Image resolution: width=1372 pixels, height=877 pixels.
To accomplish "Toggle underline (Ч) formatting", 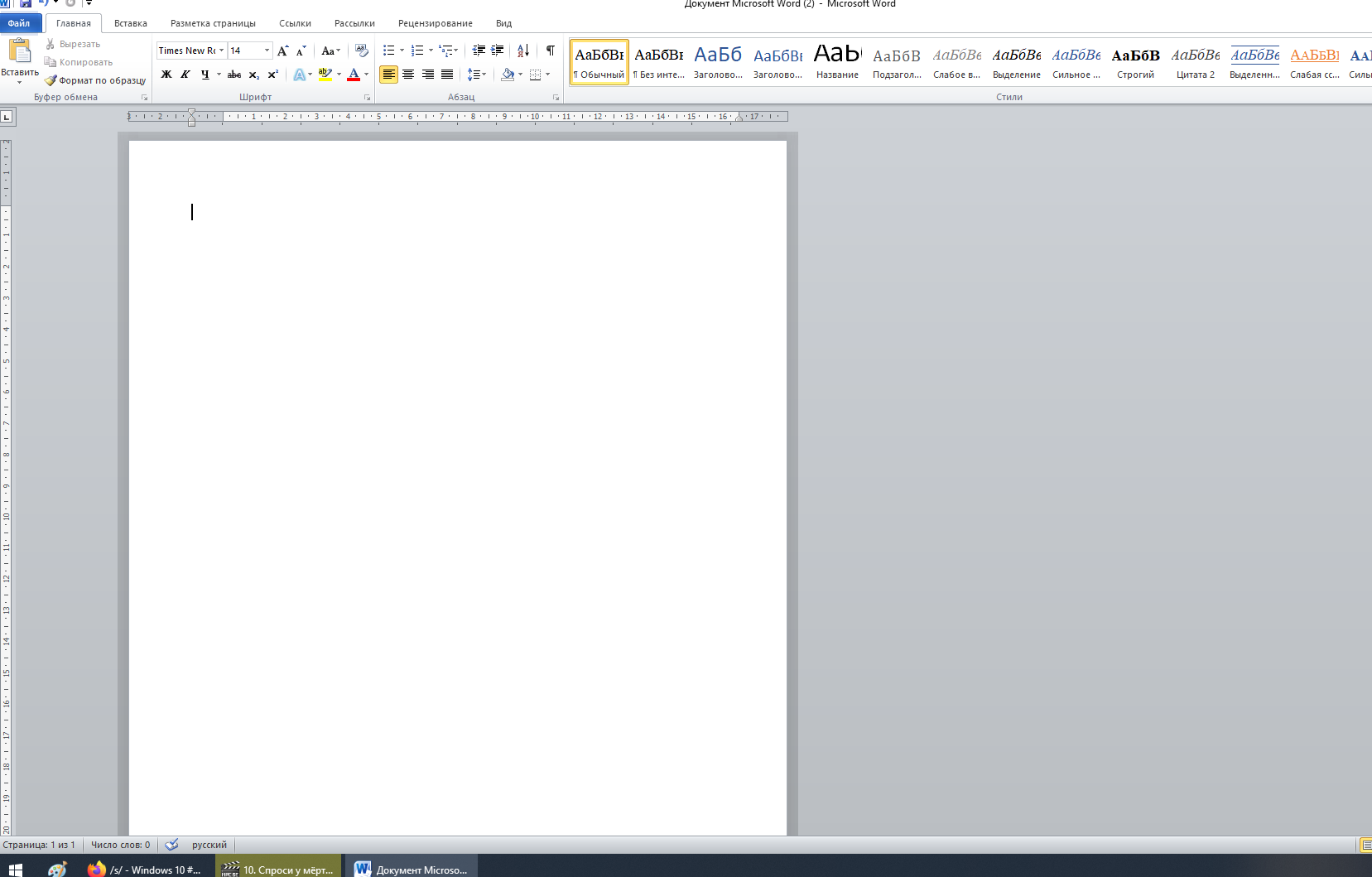I will pos(205,75).
